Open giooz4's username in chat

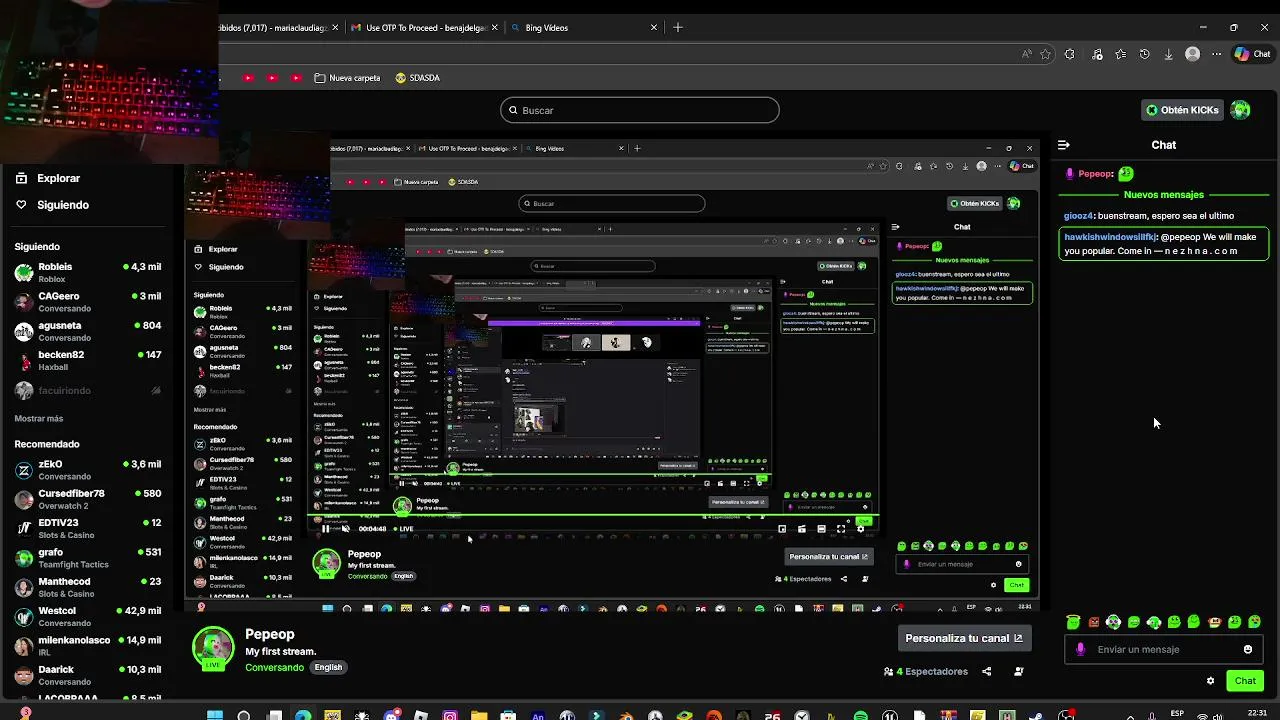[x=1078, y=216]
